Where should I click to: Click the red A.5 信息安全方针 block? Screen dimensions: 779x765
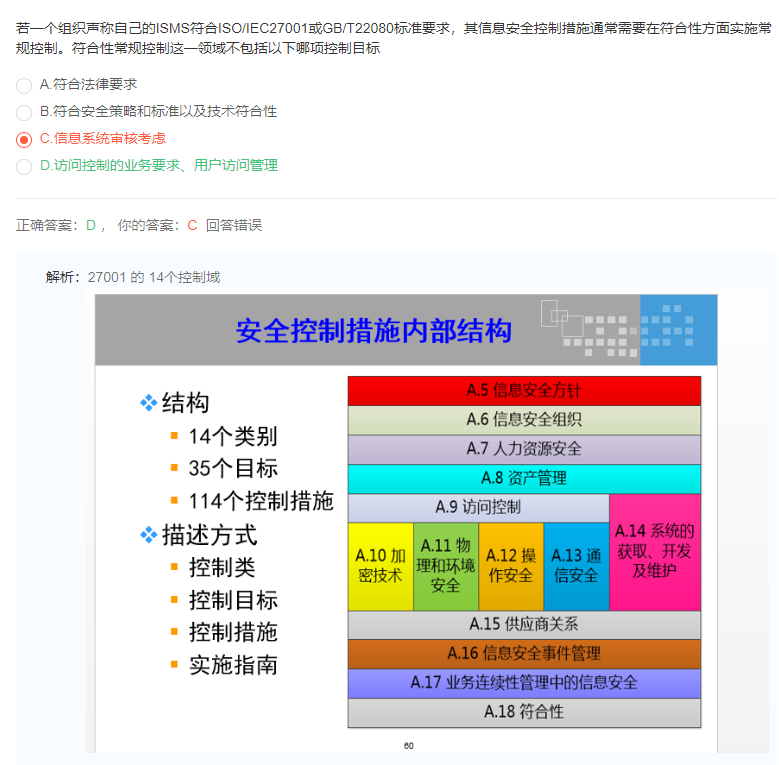click(524, 390)
